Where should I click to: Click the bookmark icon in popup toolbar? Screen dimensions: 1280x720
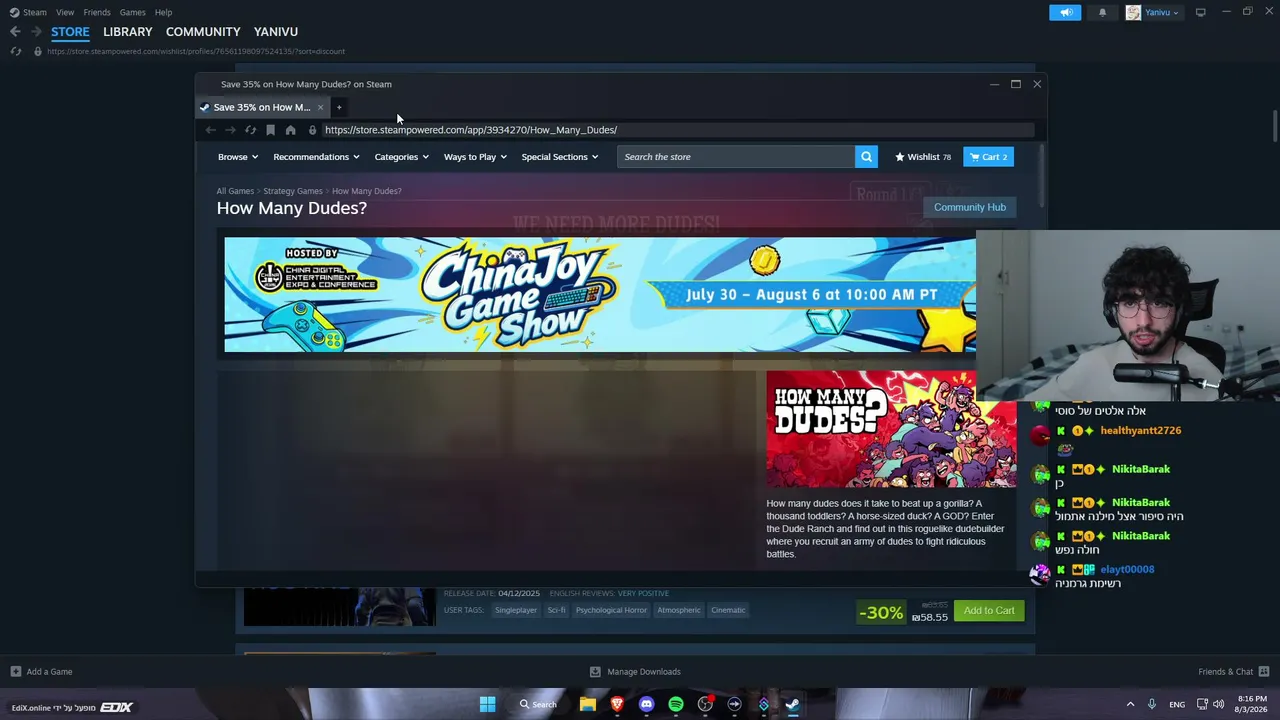(270, 130)
